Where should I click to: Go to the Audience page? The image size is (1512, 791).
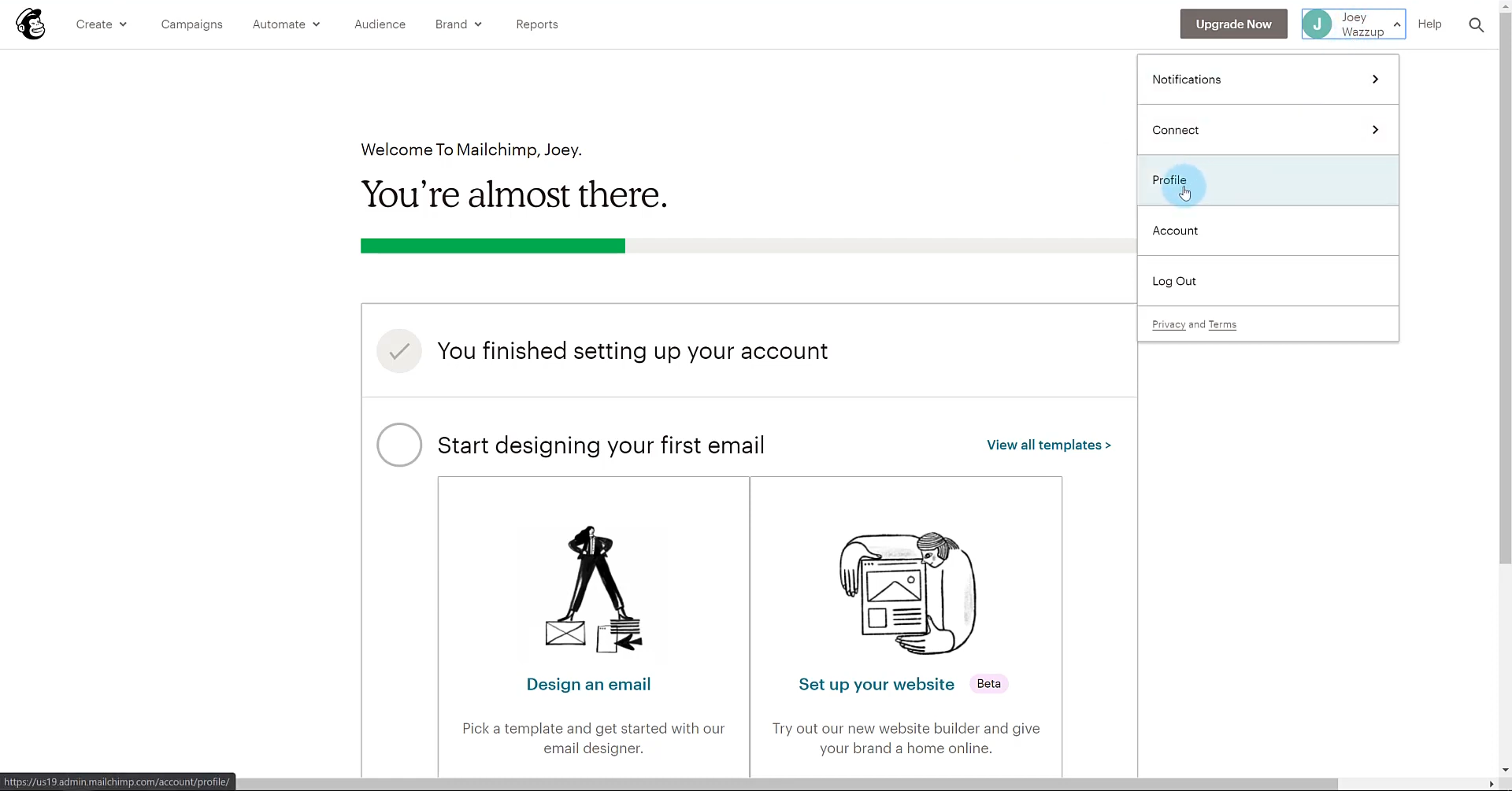point(380,24)
